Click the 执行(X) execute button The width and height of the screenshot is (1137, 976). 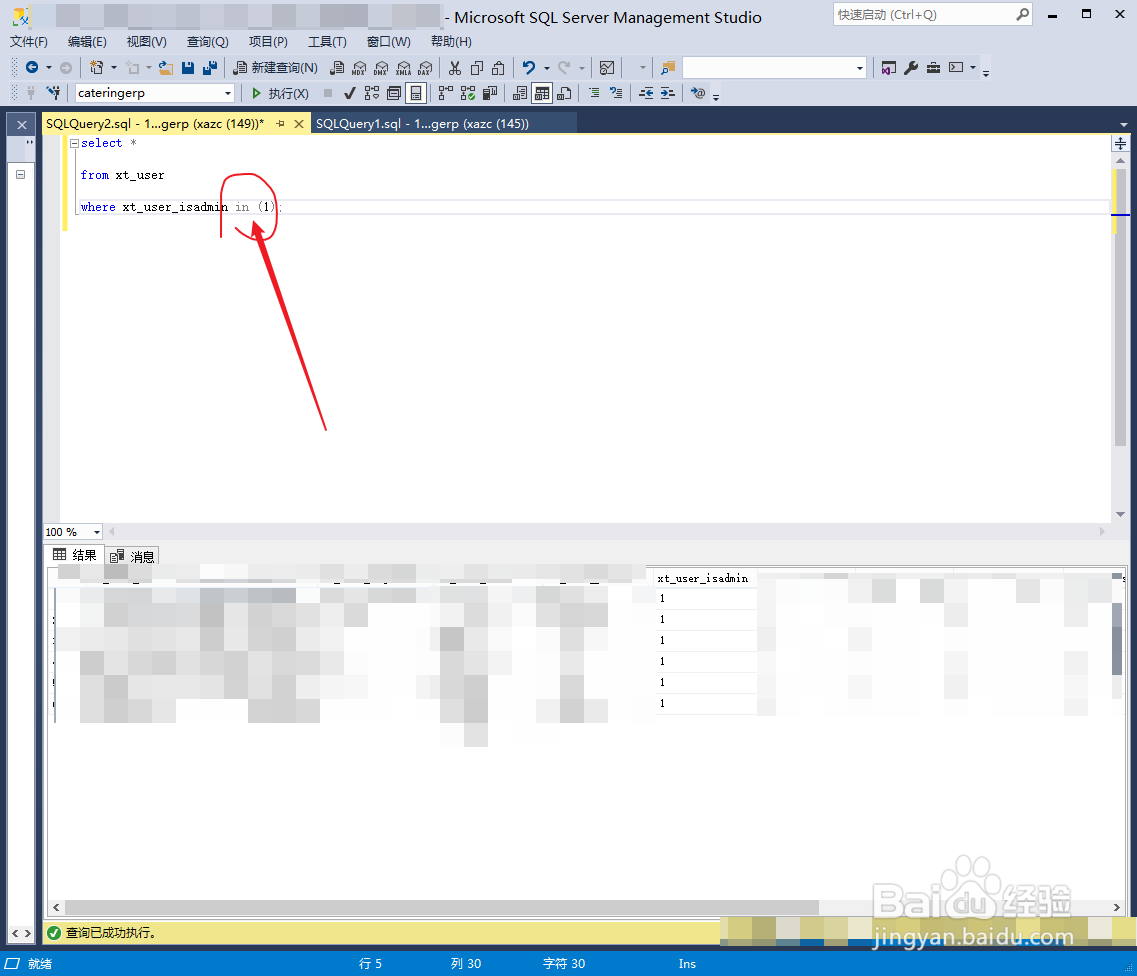(x=281, y=93)
